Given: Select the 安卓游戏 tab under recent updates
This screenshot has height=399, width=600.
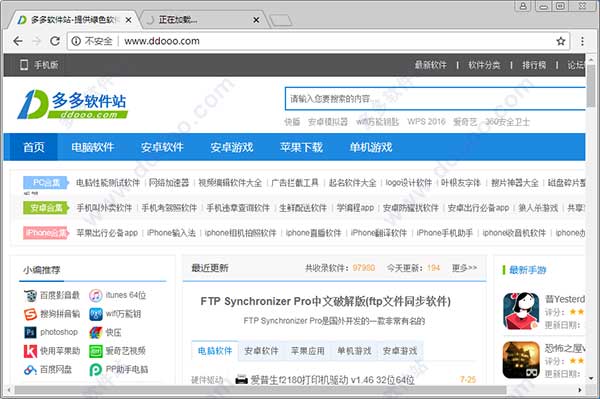Looking at the screenshot, I should click(x=400, y=350).
